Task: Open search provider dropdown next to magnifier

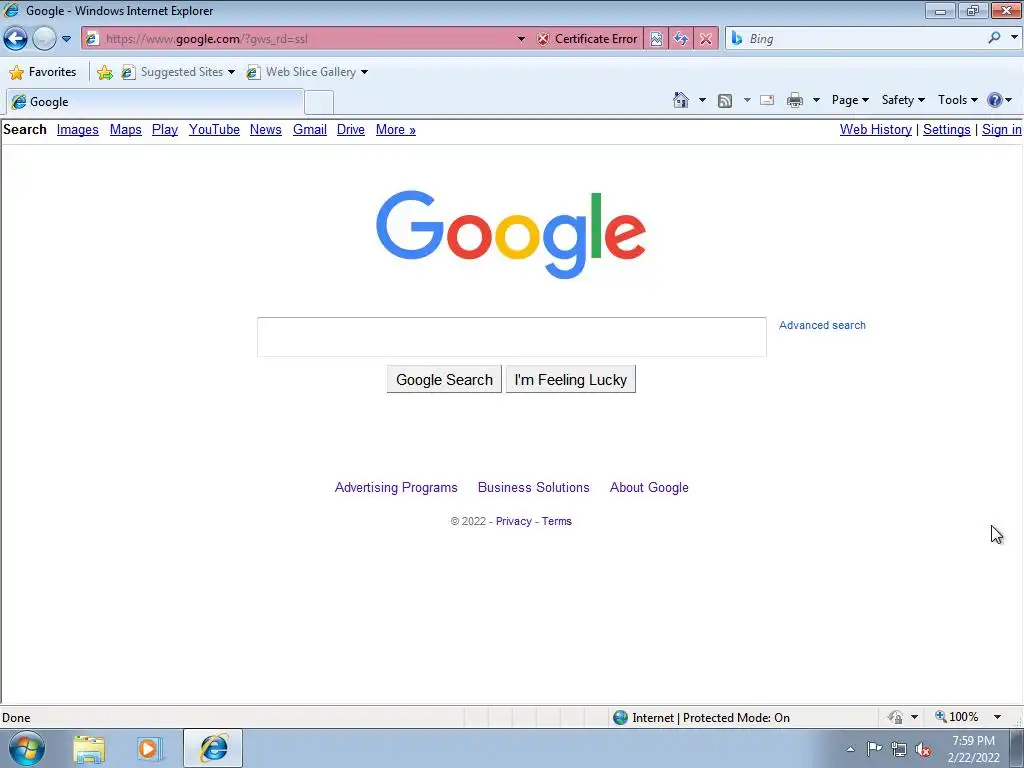Action: point(1014,38)
